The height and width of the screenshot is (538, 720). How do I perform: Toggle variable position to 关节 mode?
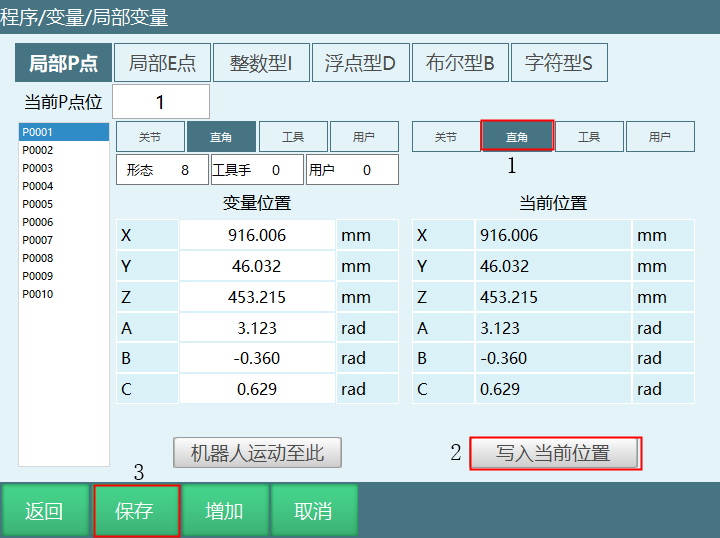pos(149,137)
